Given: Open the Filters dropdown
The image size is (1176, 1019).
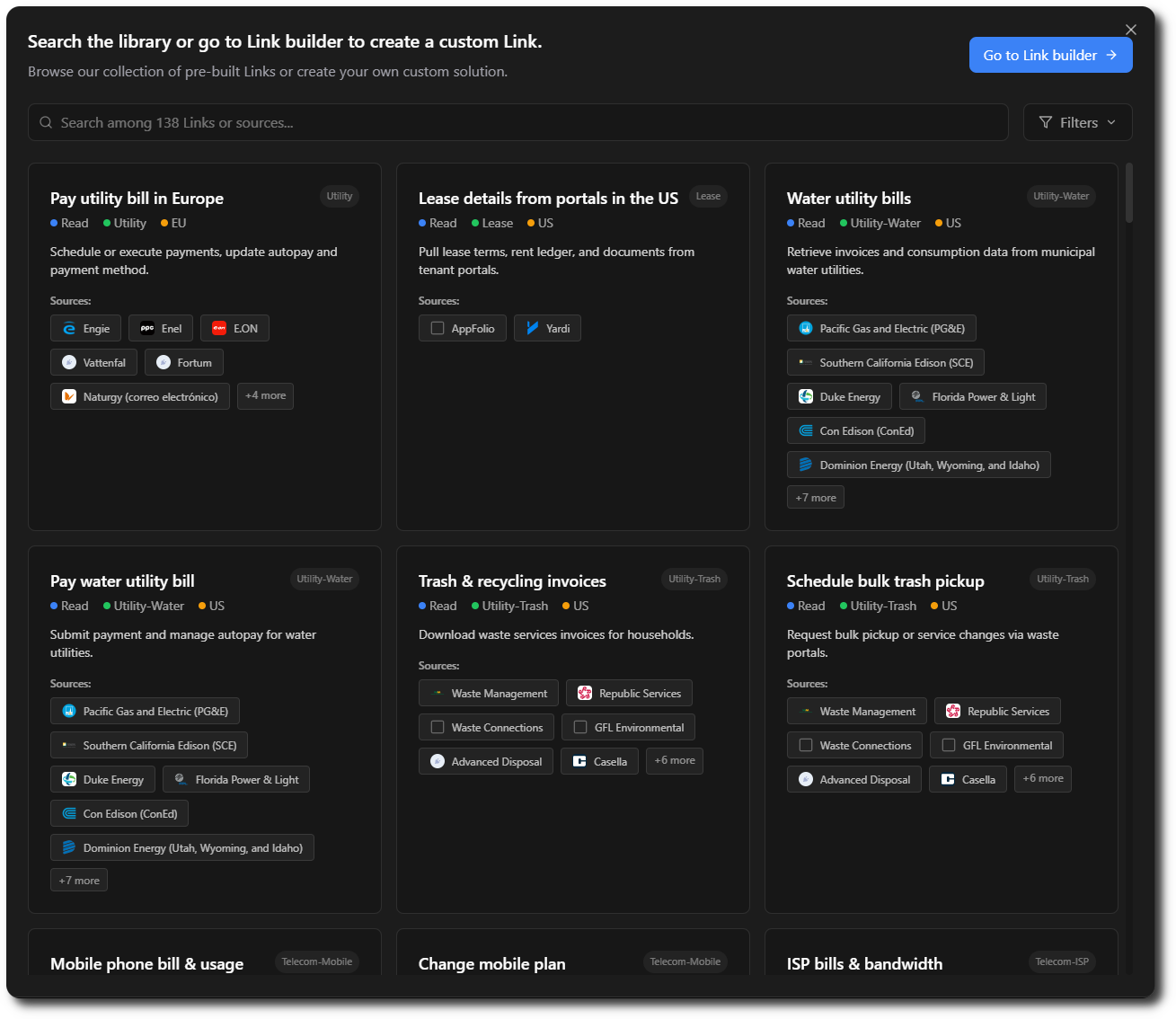Looking at the screenshot, I should [1077, 123].
